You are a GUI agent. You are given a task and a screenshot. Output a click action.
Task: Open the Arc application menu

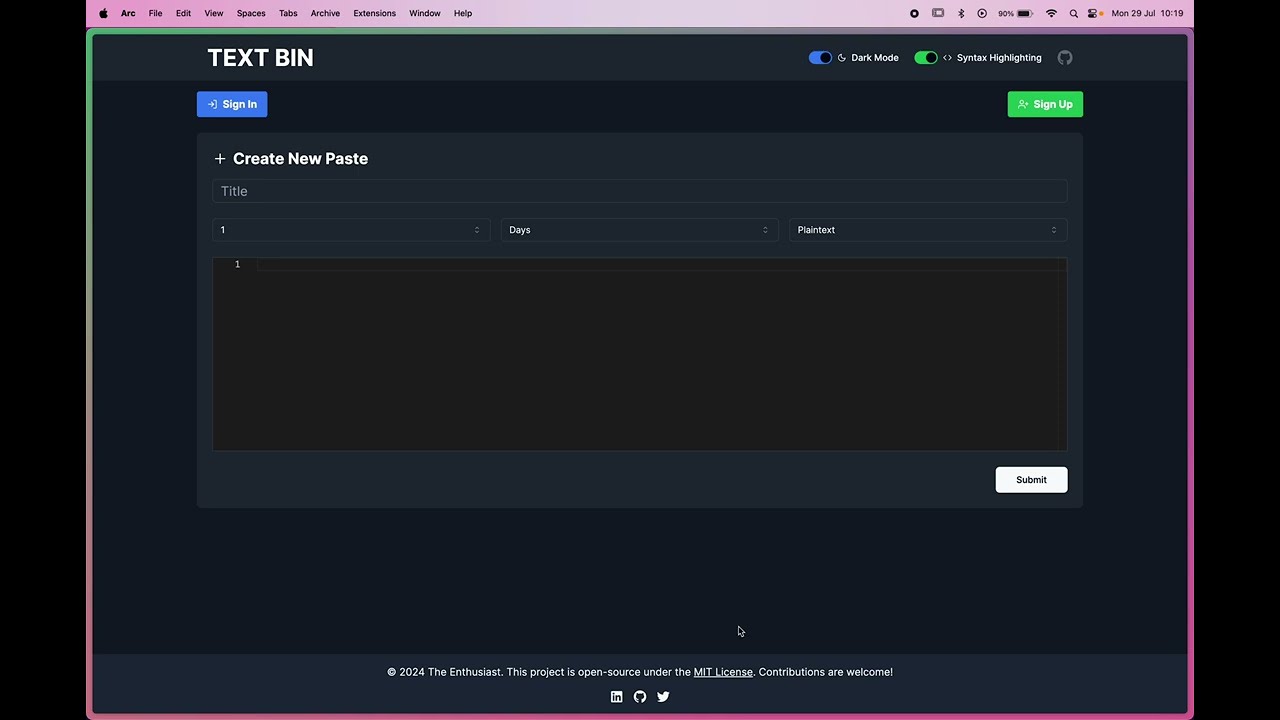pos(128,13)
